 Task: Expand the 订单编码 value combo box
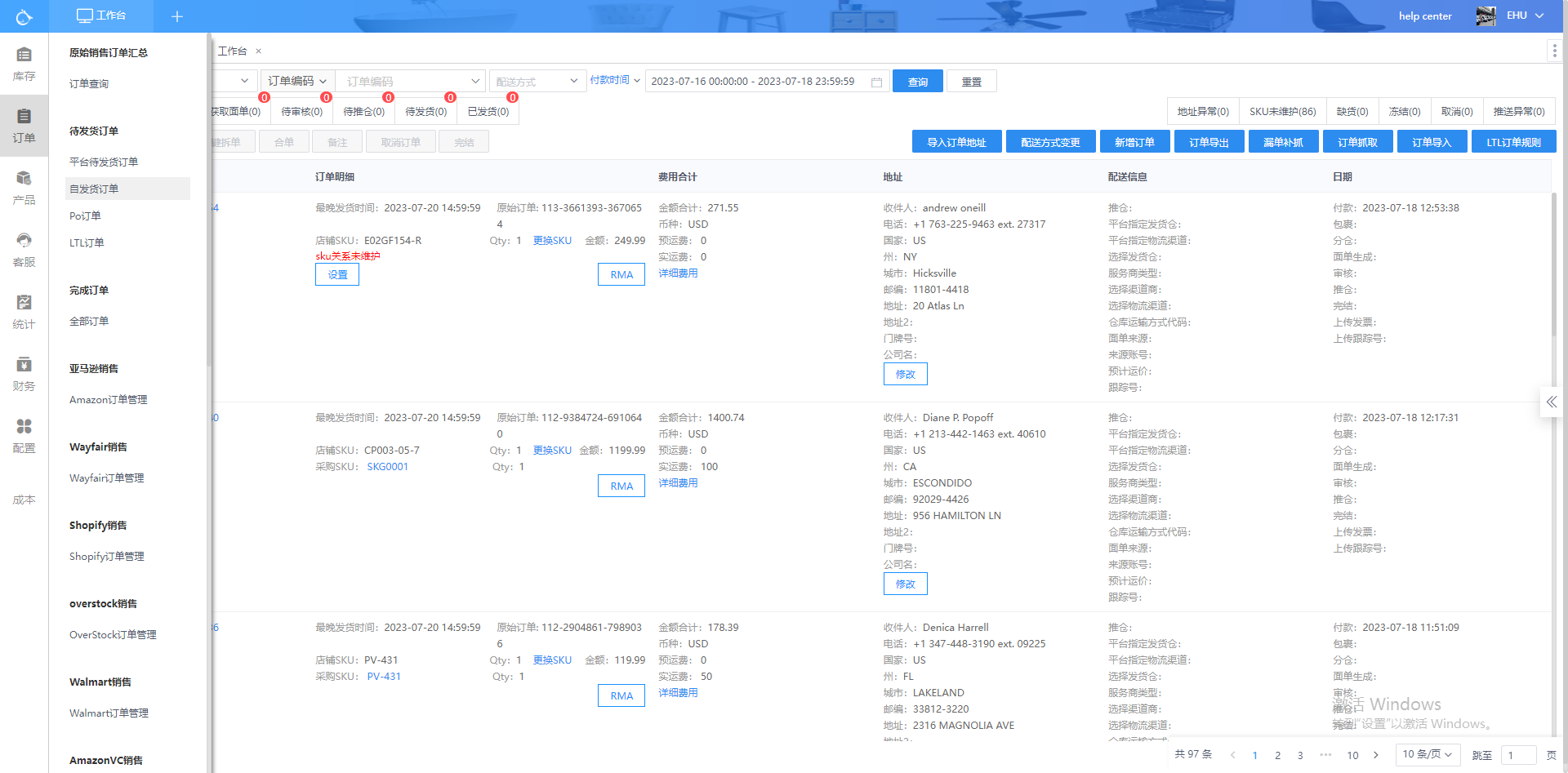tap(412, 81)
